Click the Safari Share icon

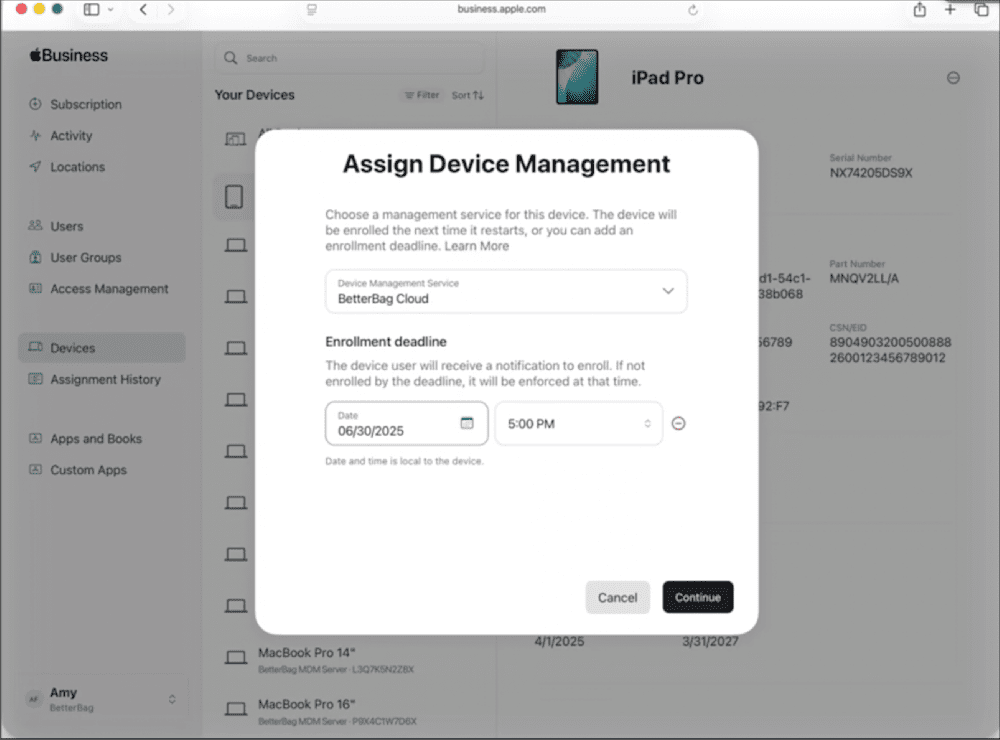[919, 10]
